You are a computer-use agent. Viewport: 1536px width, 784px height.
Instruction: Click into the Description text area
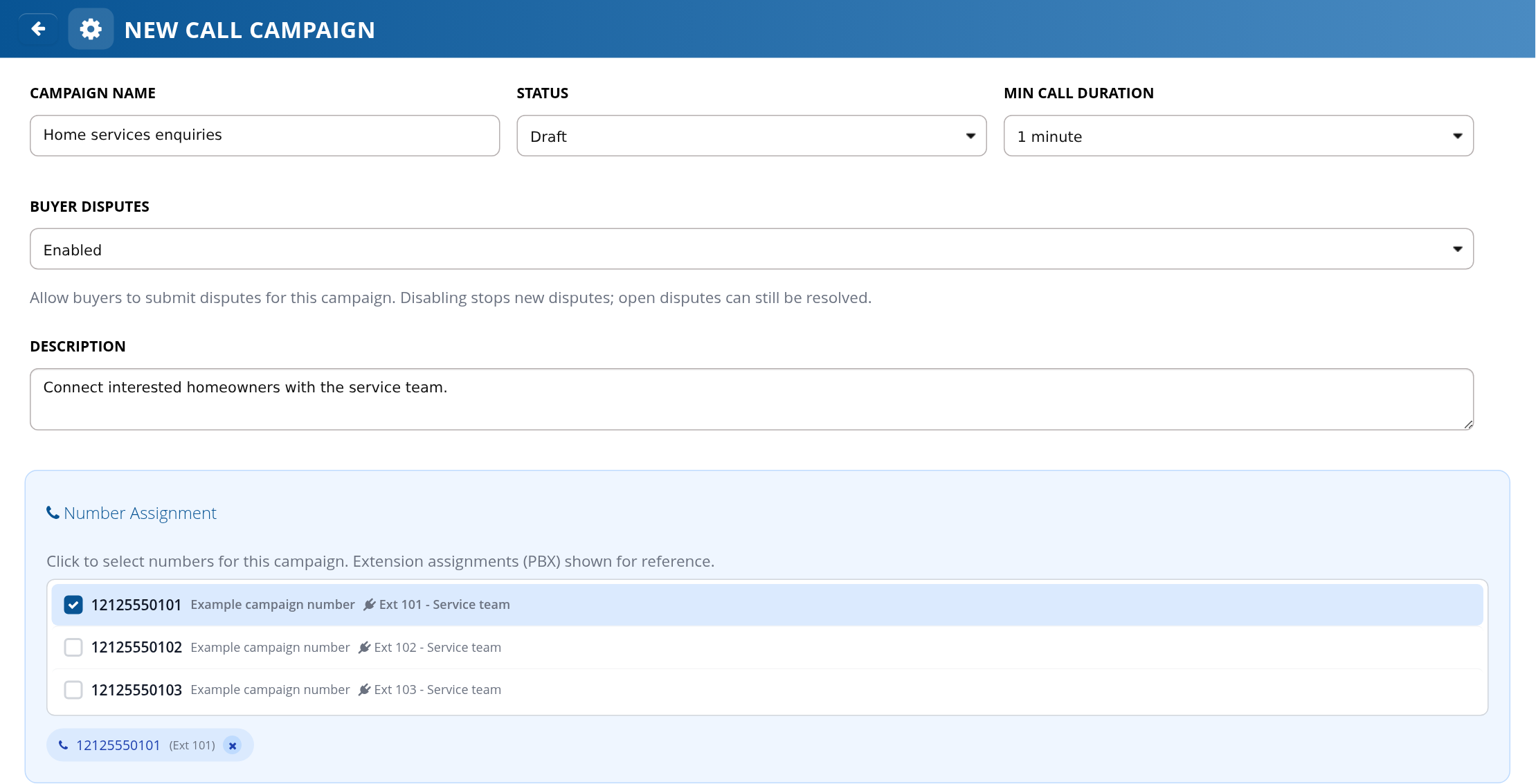click(752, 399)
